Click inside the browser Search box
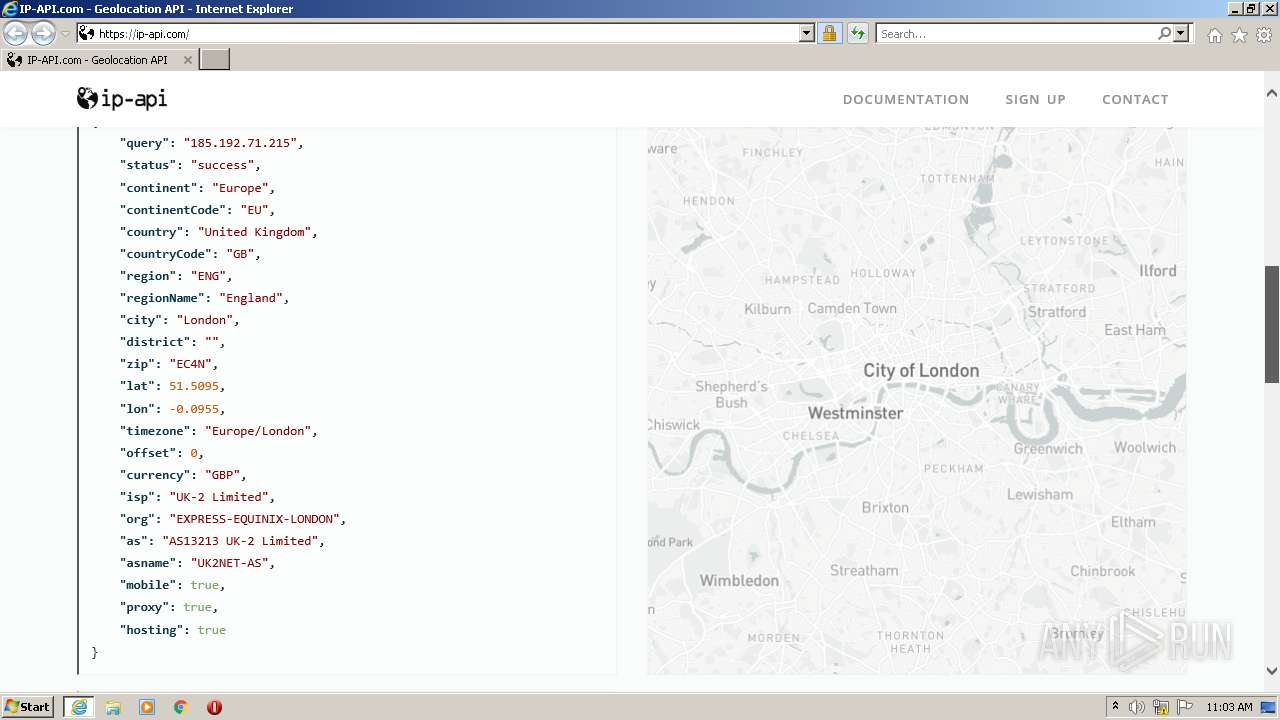The image size is (1280, 720). tap(1016, 33)
